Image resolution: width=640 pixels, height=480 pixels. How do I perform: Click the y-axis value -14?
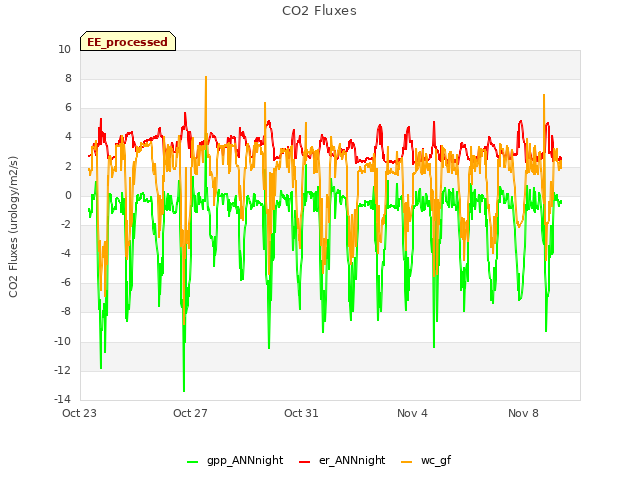tap(62, 399)
